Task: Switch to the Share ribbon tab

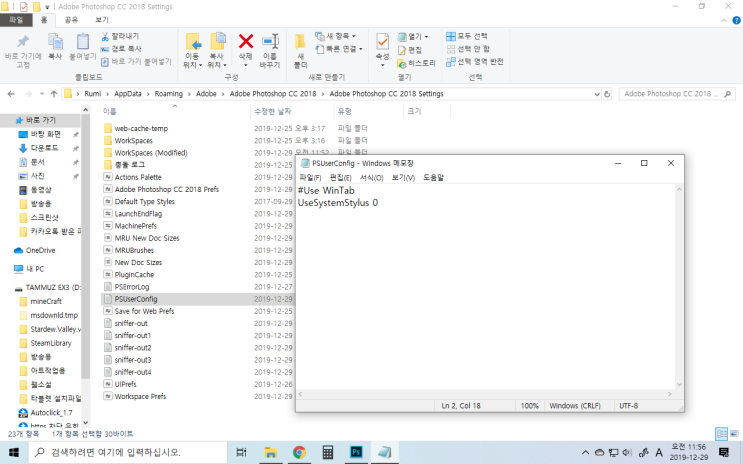Action: point(71,20)
